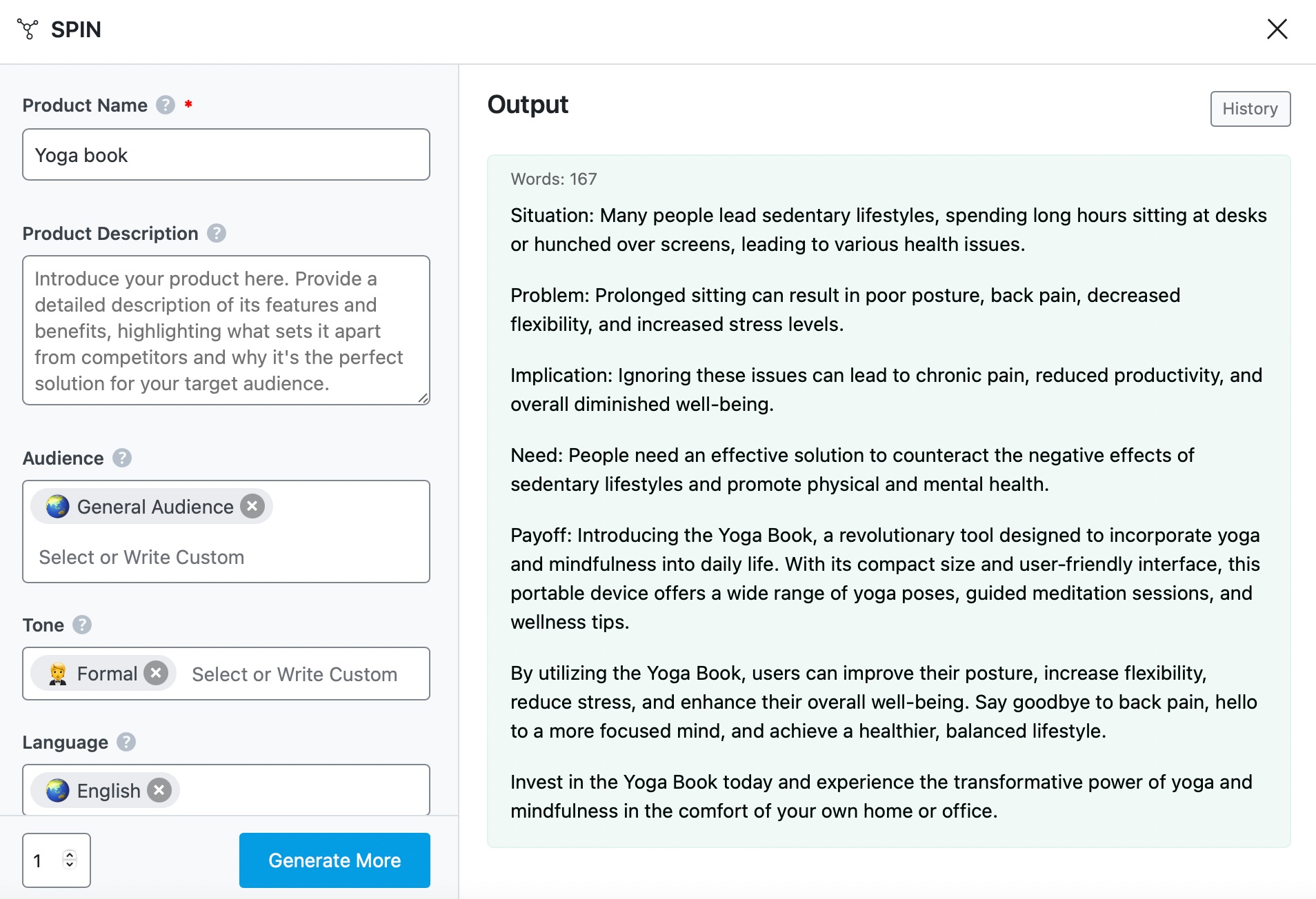The height and width of the screenshot is (899, 1316).
Task: Increase the output count stepper
Action: (x=70, y=855)
